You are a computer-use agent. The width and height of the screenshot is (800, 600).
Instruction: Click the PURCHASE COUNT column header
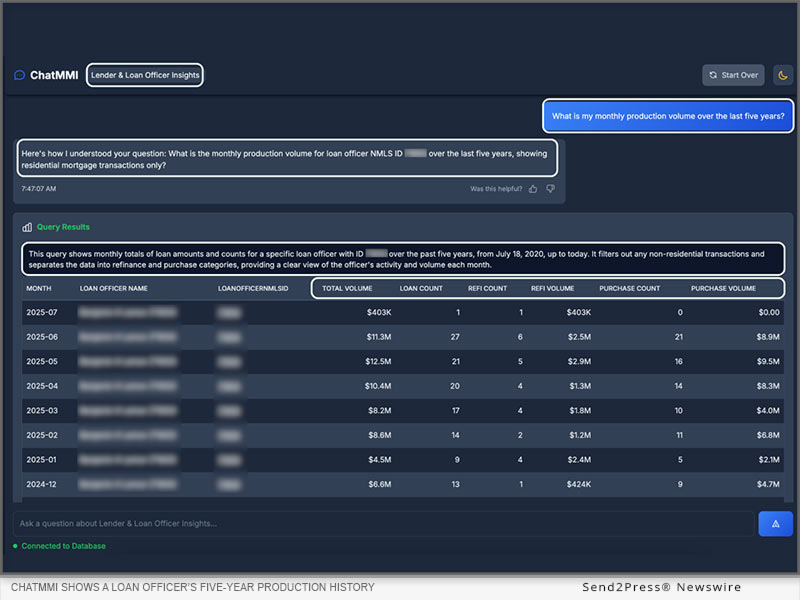pos(629,288)
